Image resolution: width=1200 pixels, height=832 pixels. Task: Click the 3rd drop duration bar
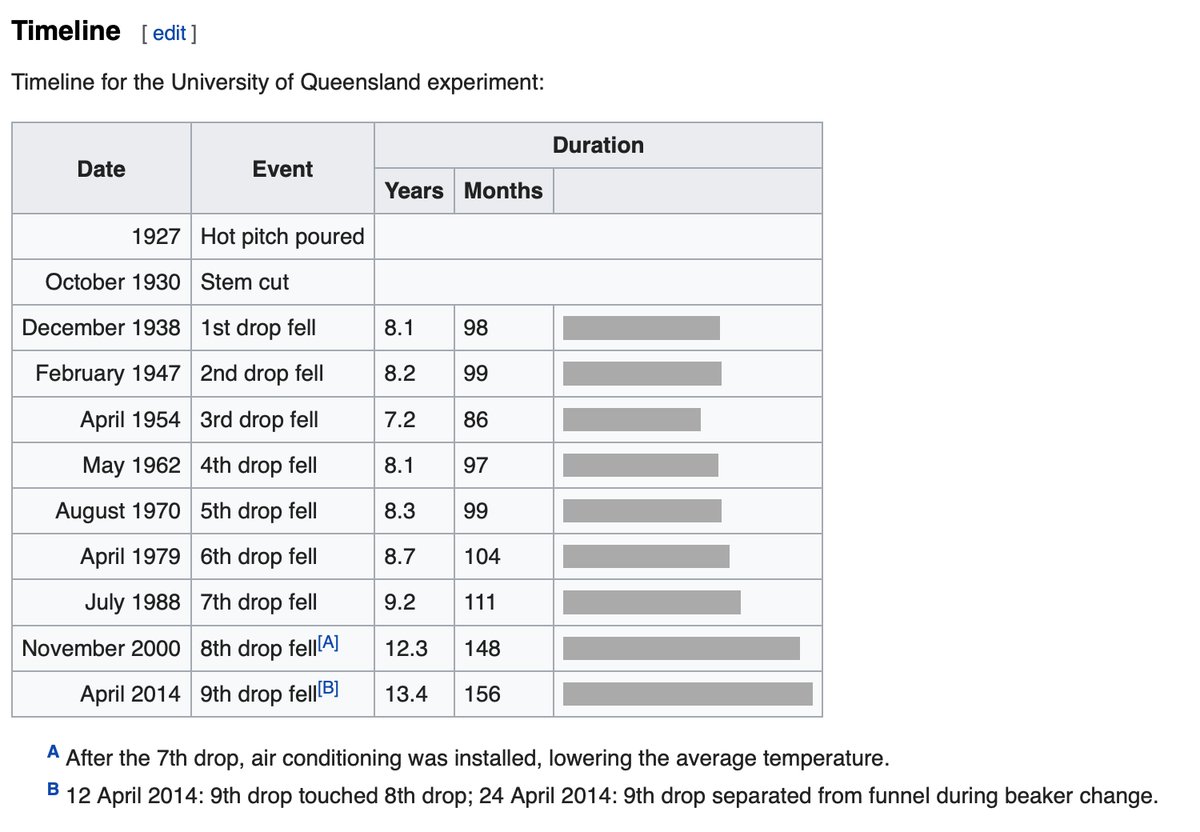pyautogui.click(x=631, y=419)
